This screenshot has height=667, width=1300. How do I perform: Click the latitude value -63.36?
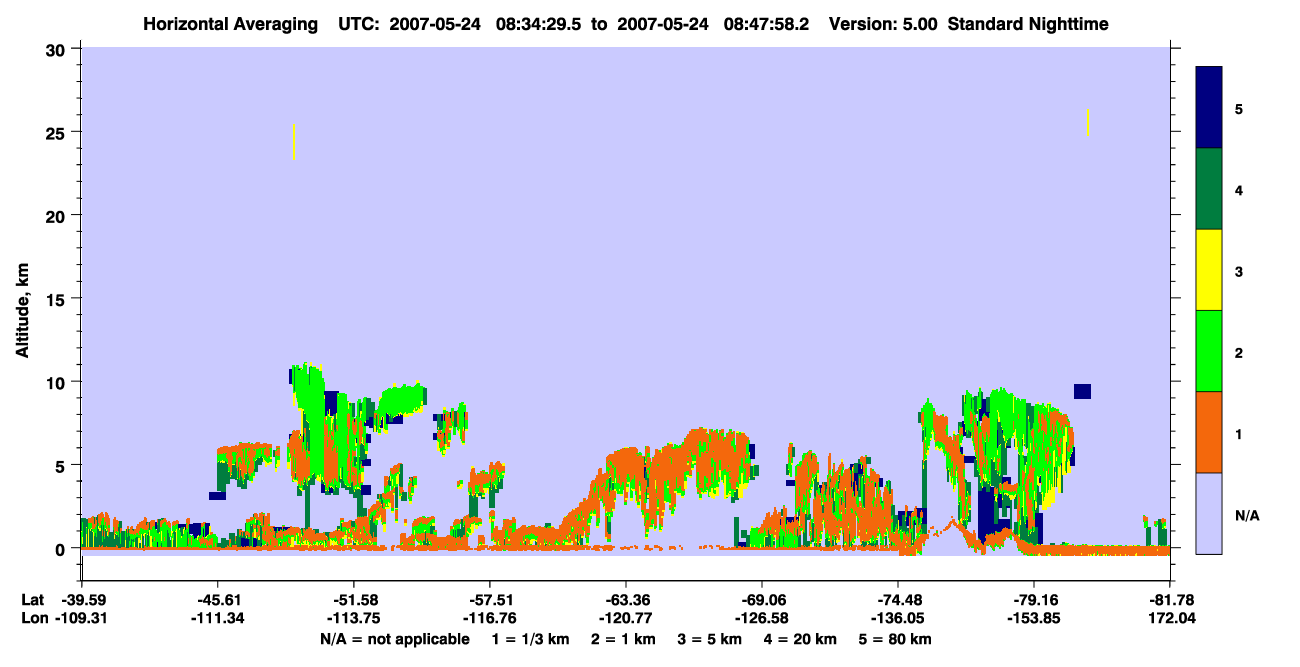[626, 600]
